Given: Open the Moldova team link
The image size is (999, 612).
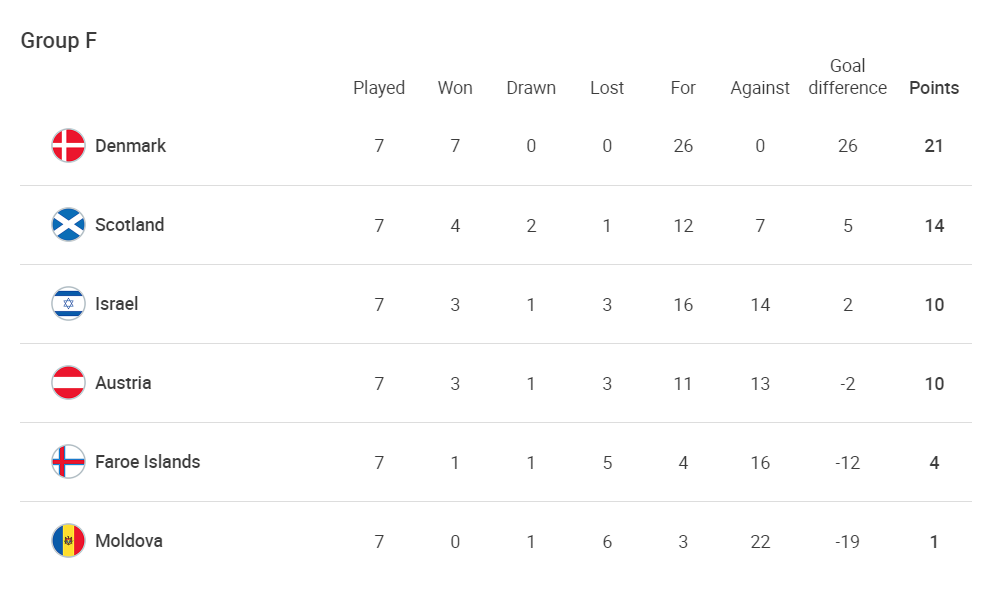Looking at the screenshot, I should (129, 541).
